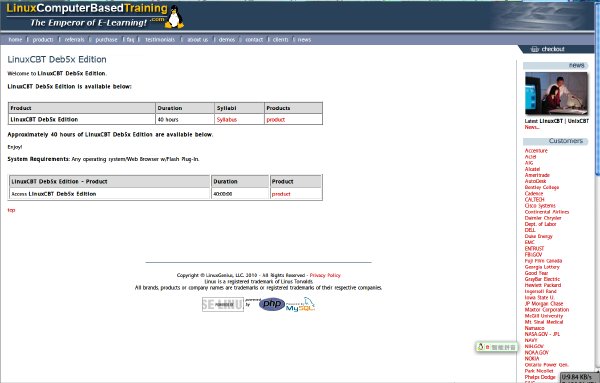Click the Hewlett Packard customer link
This screenshot has width=600, height=383.
pos(543,285)
